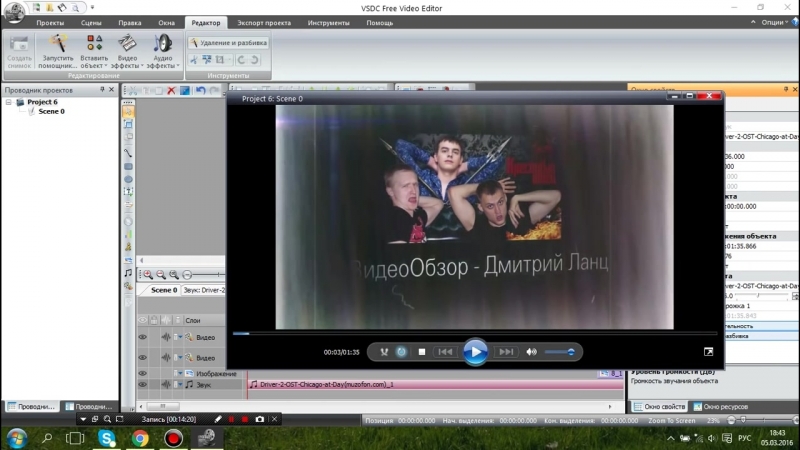This screenshot has width=800, height=450.
Task: Toggle visibility eye of top Видео layer
Action: [x=142, y=337]
